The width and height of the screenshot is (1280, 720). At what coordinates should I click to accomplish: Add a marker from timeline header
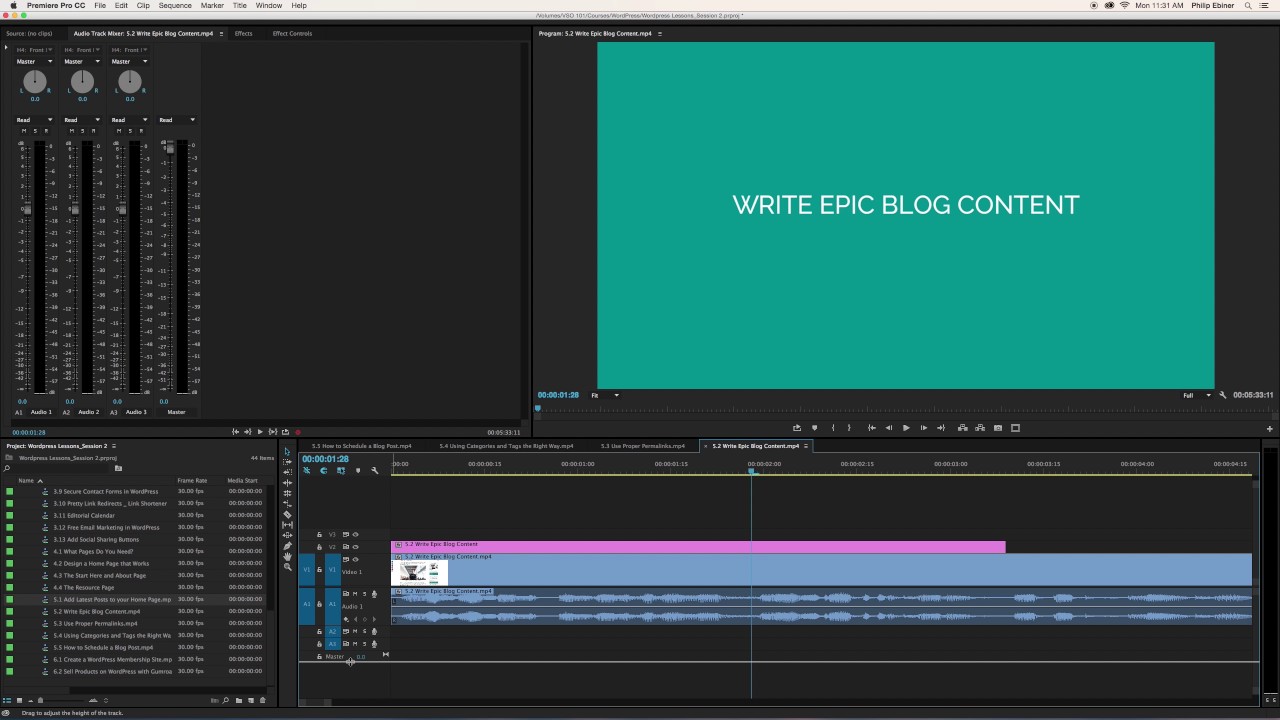point(358,471)
